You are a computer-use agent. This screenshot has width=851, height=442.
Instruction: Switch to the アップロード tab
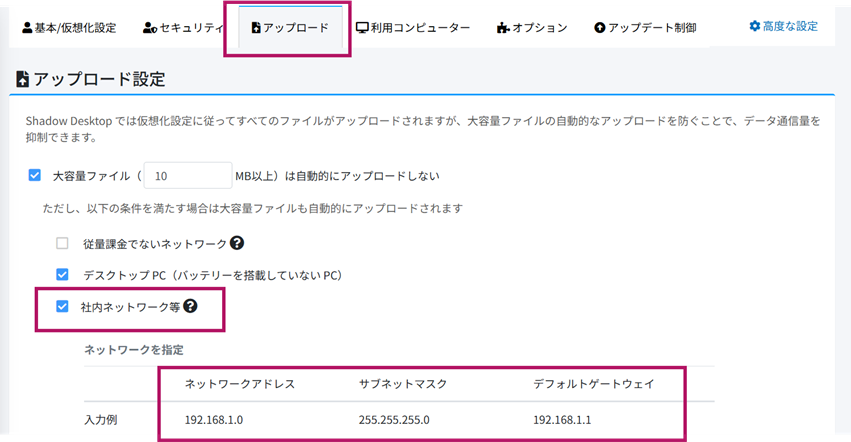point(289,28)
